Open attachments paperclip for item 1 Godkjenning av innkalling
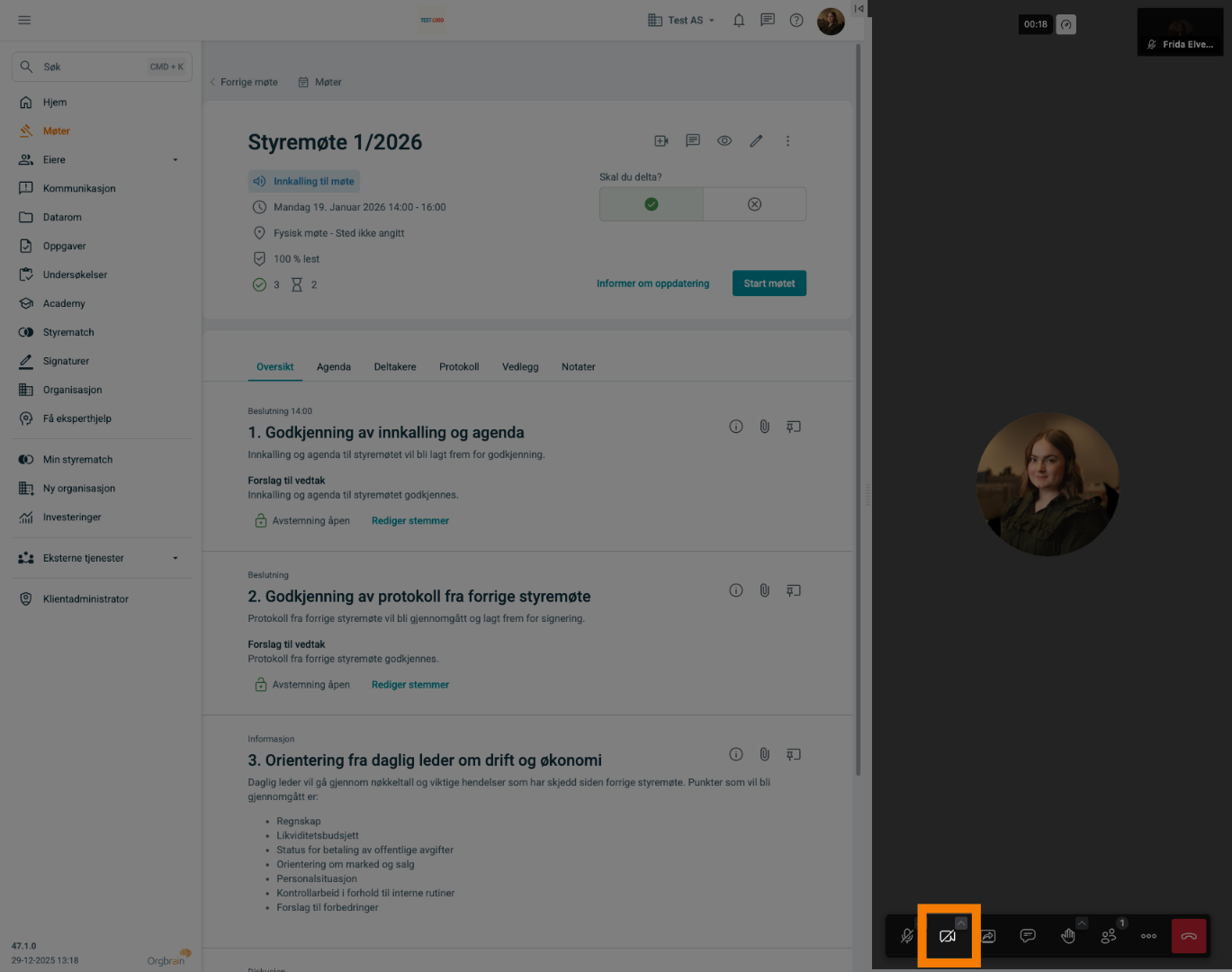This screenshot has height=972, width=1232. [x=764, y=427]
